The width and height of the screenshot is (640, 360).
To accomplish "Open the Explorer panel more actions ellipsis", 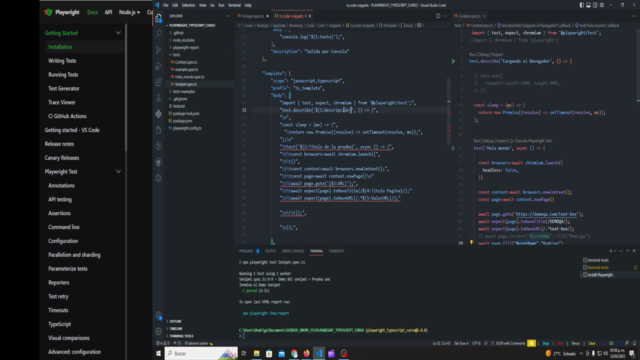I will pyautogui.click(x=228, y=16).
